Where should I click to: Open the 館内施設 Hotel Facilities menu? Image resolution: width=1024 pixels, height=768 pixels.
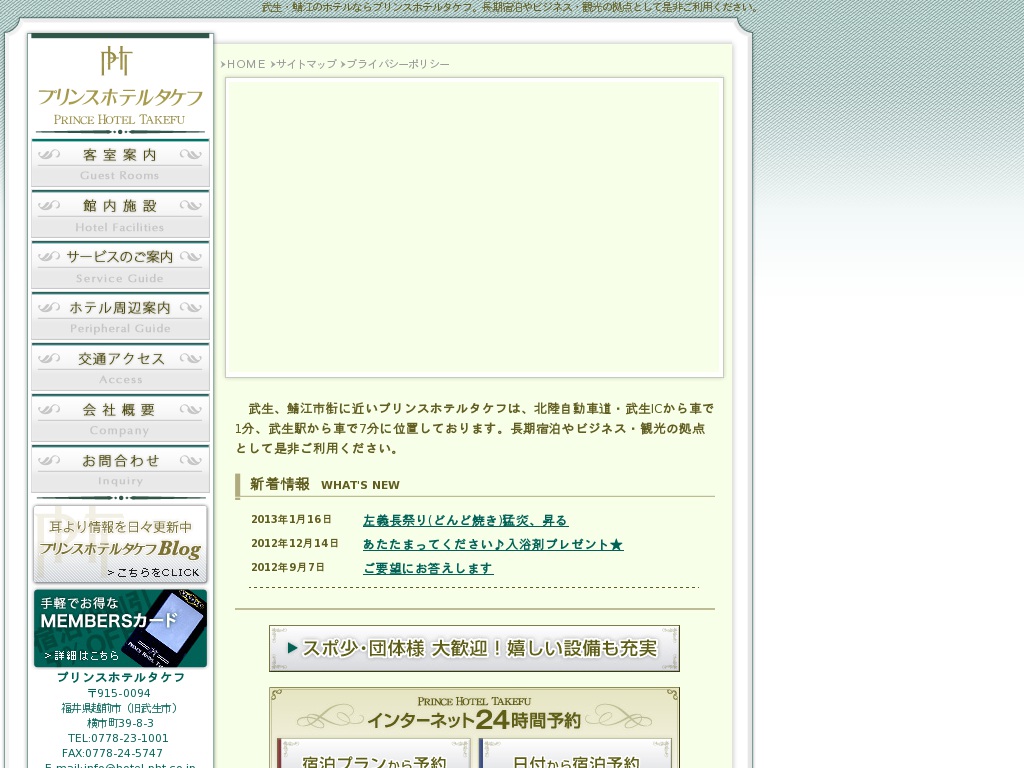(x=120, y=214)
